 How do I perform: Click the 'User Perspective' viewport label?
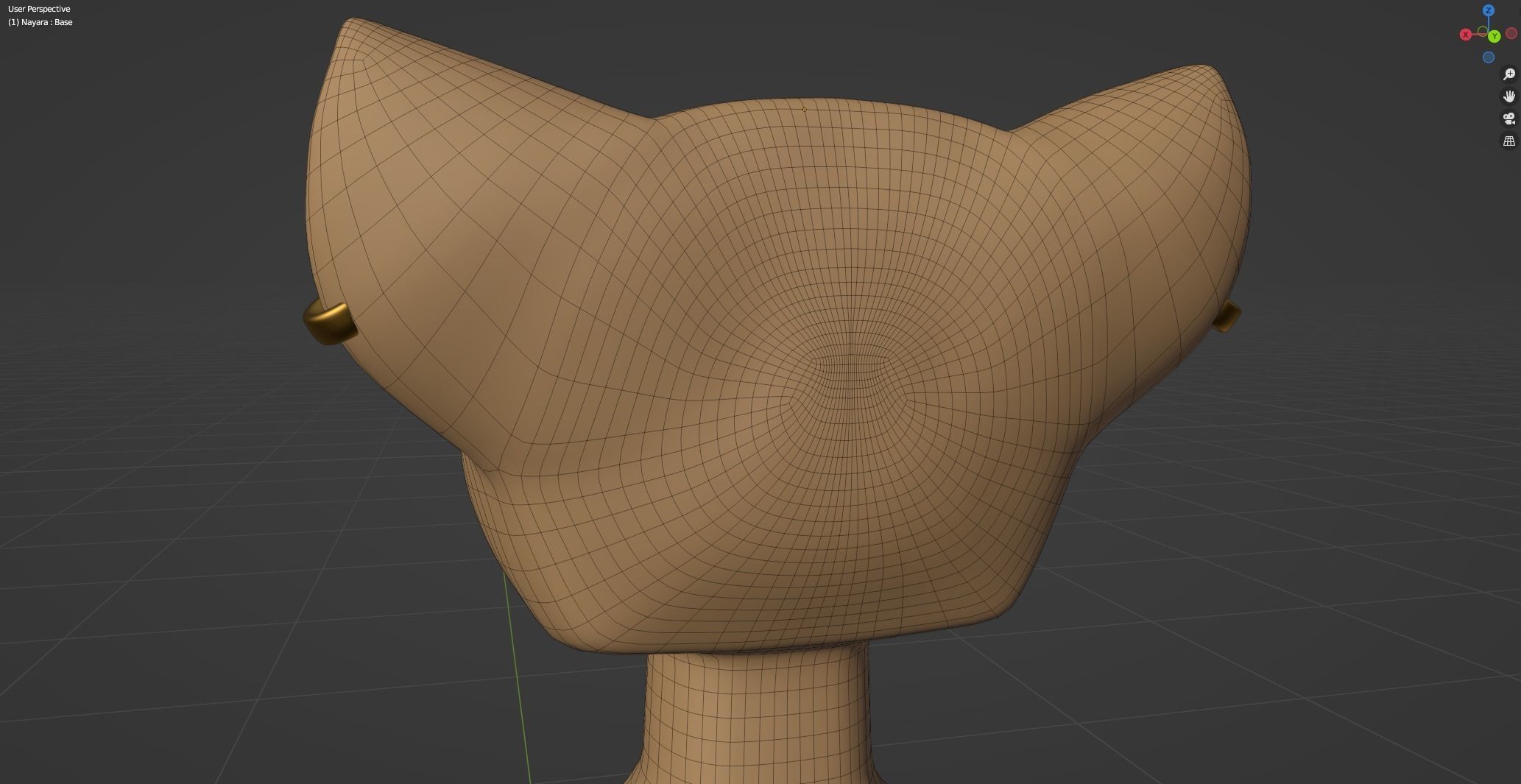click(x=39, y=9)
